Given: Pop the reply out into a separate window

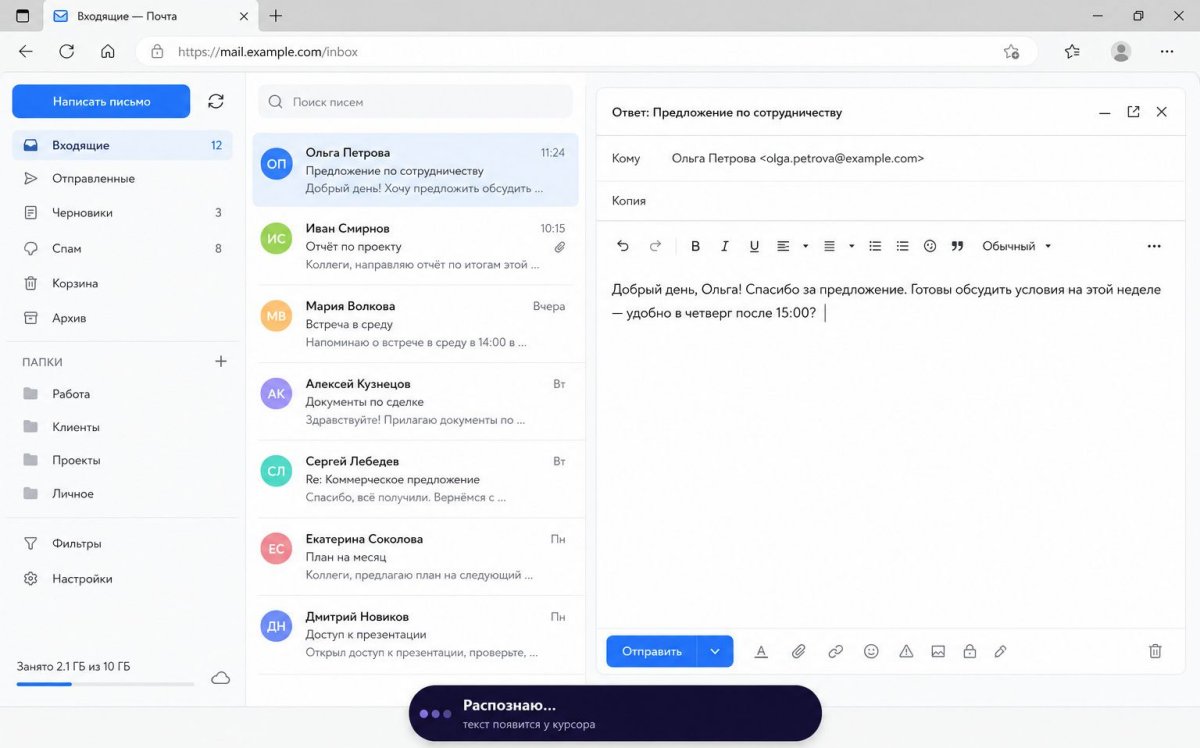Looking at the screenshot, I should (x=1133, y=112).
